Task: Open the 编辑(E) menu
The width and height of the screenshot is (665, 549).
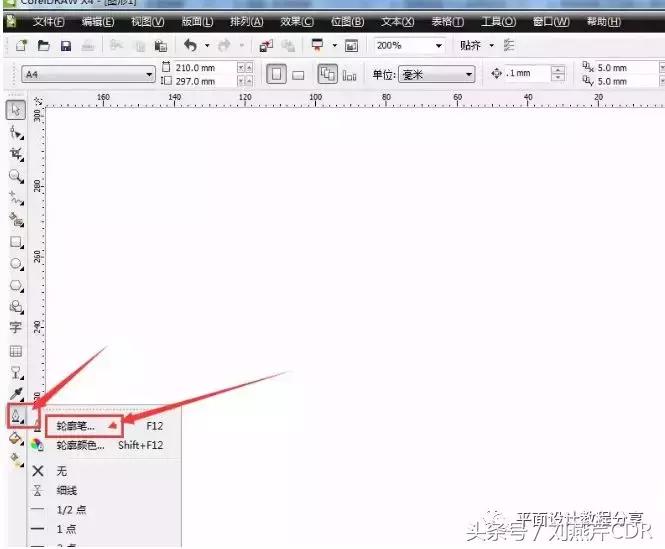Action: point(98,22)
